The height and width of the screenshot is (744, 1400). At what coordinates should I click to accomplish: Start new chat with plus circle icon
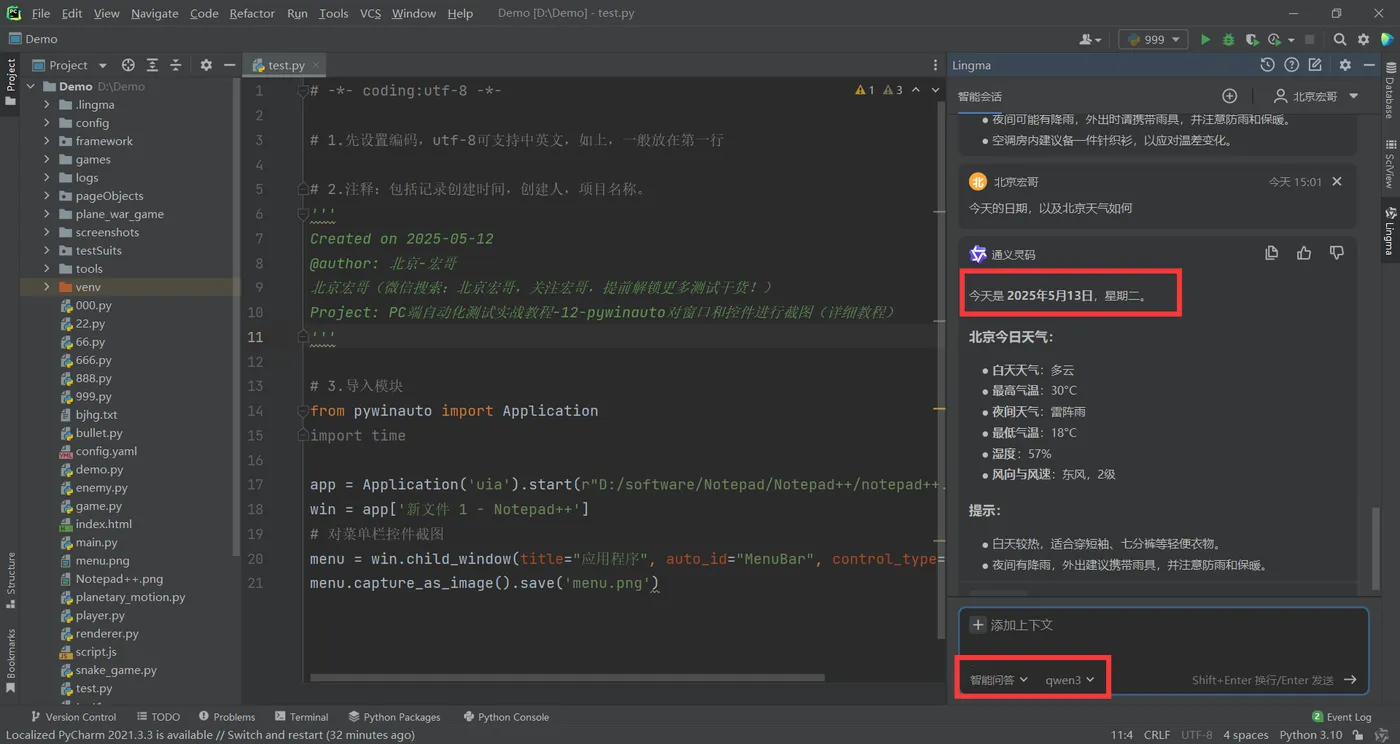1230,96
